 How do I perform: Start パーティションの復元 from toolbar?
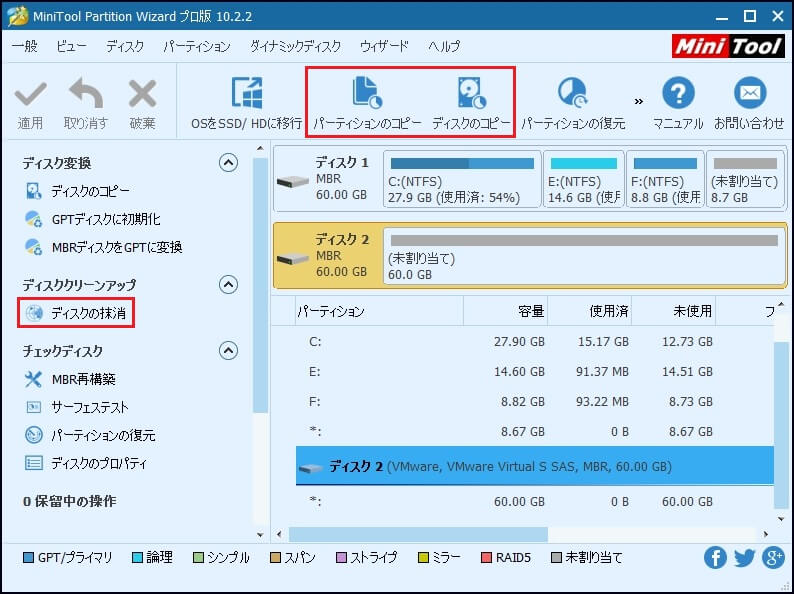[573, 104]
